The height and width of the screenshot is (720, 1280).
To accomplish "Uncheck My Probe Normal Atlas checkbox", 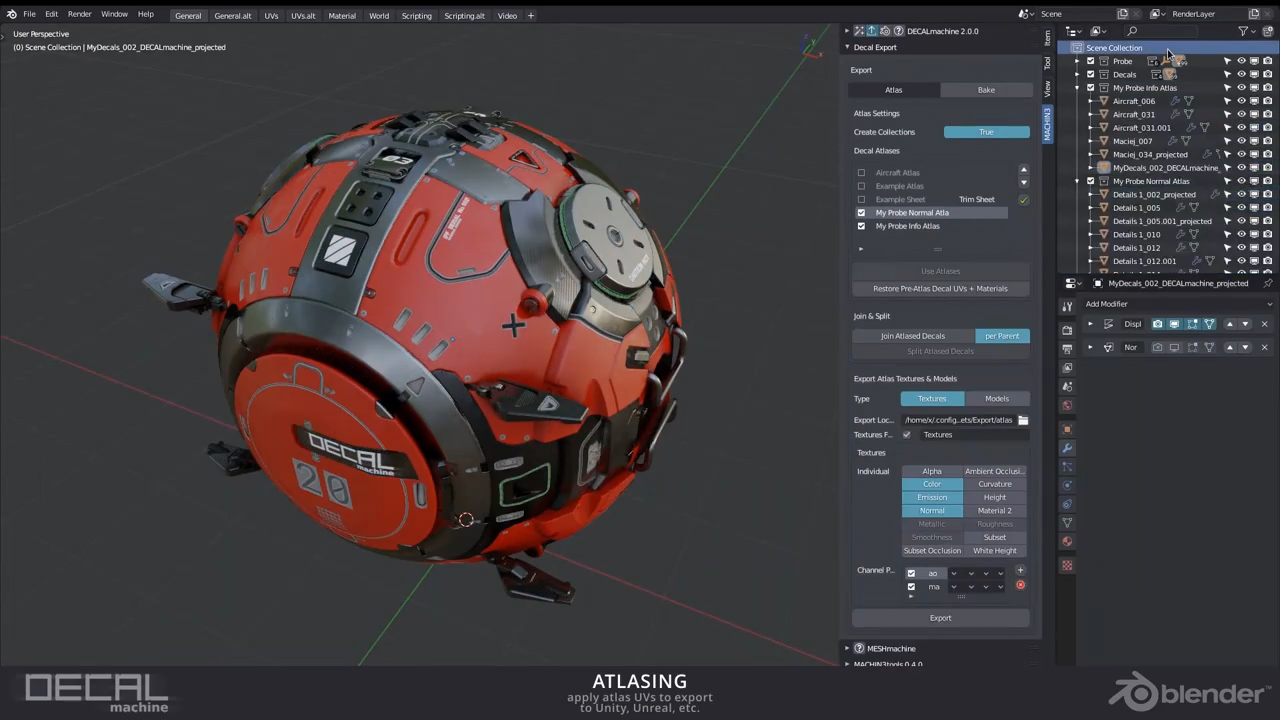I will (x=861, y=213).
